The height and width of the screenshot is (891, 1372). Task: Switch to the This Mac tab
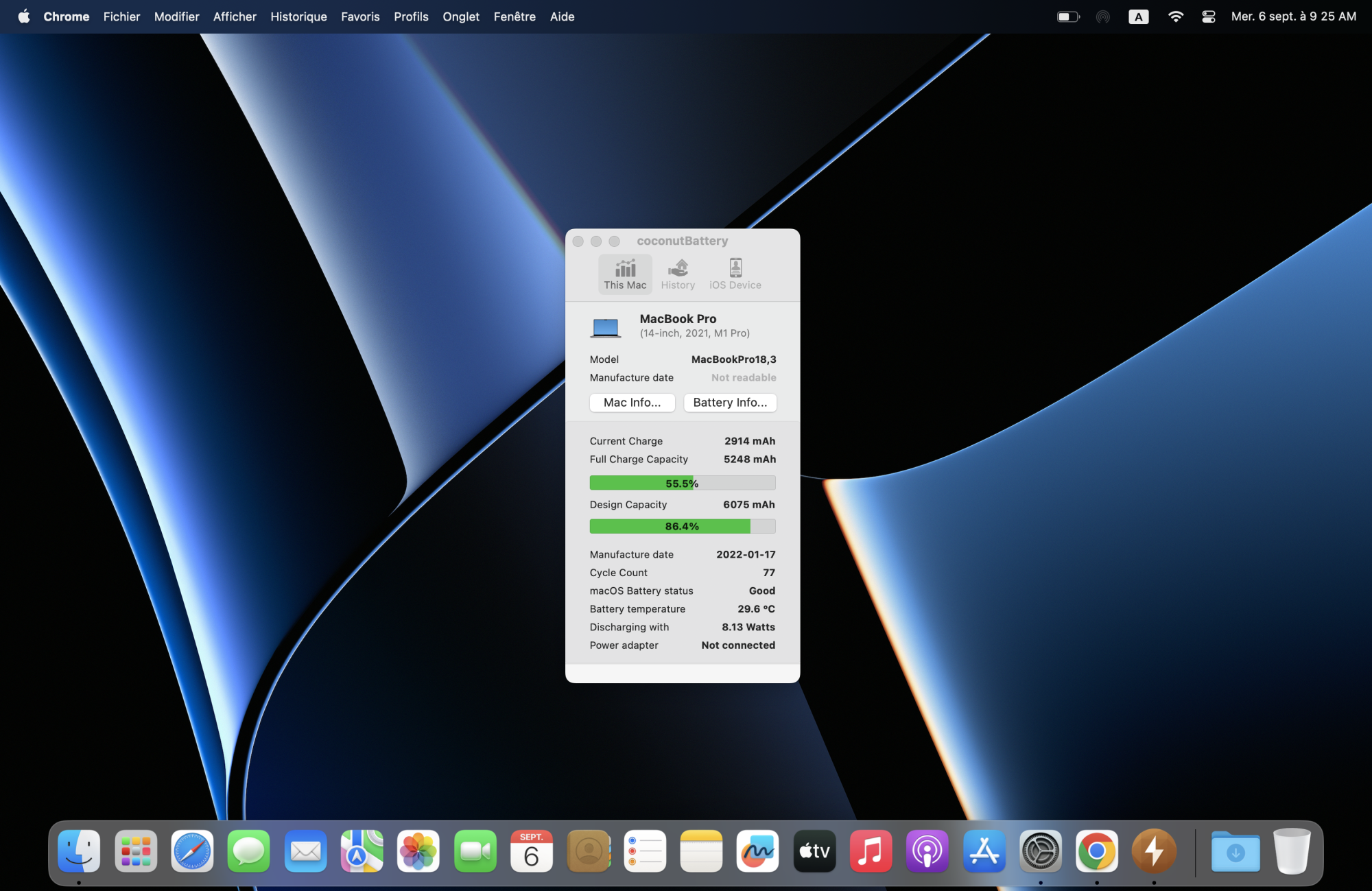click(x=625, y=274)
